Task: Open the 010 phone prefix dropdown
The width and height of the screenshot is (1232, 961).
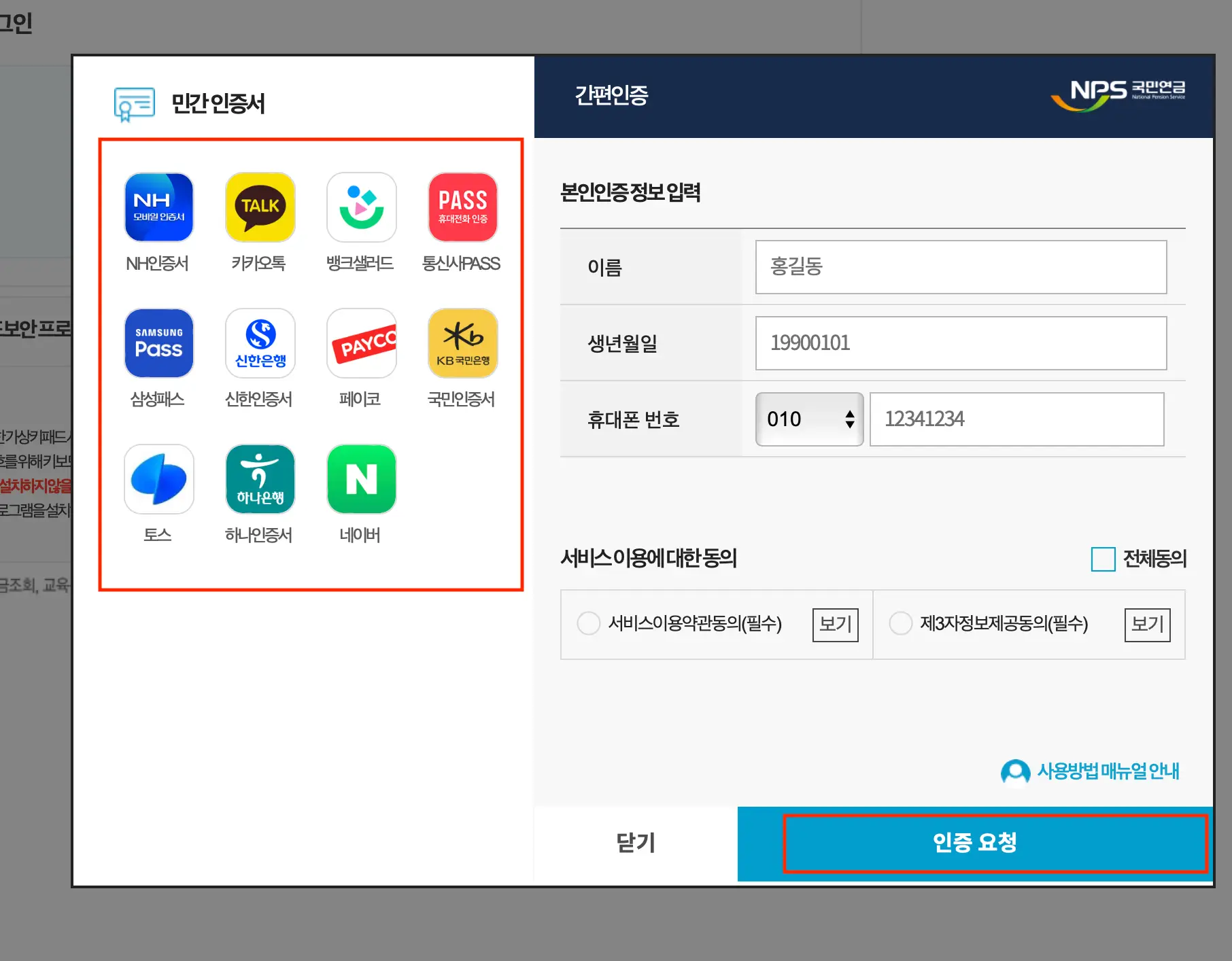Action: 809,419
